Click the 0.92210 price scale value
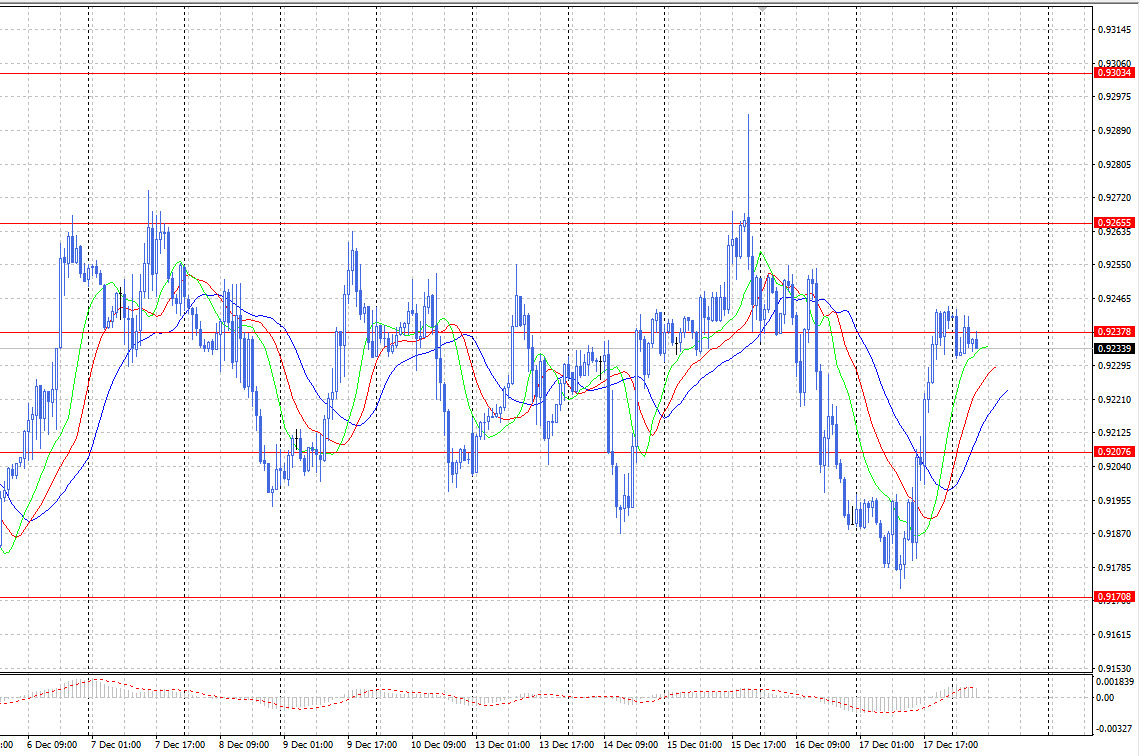The height and width of the screenshot is (756, 1140). [1114, 400]
